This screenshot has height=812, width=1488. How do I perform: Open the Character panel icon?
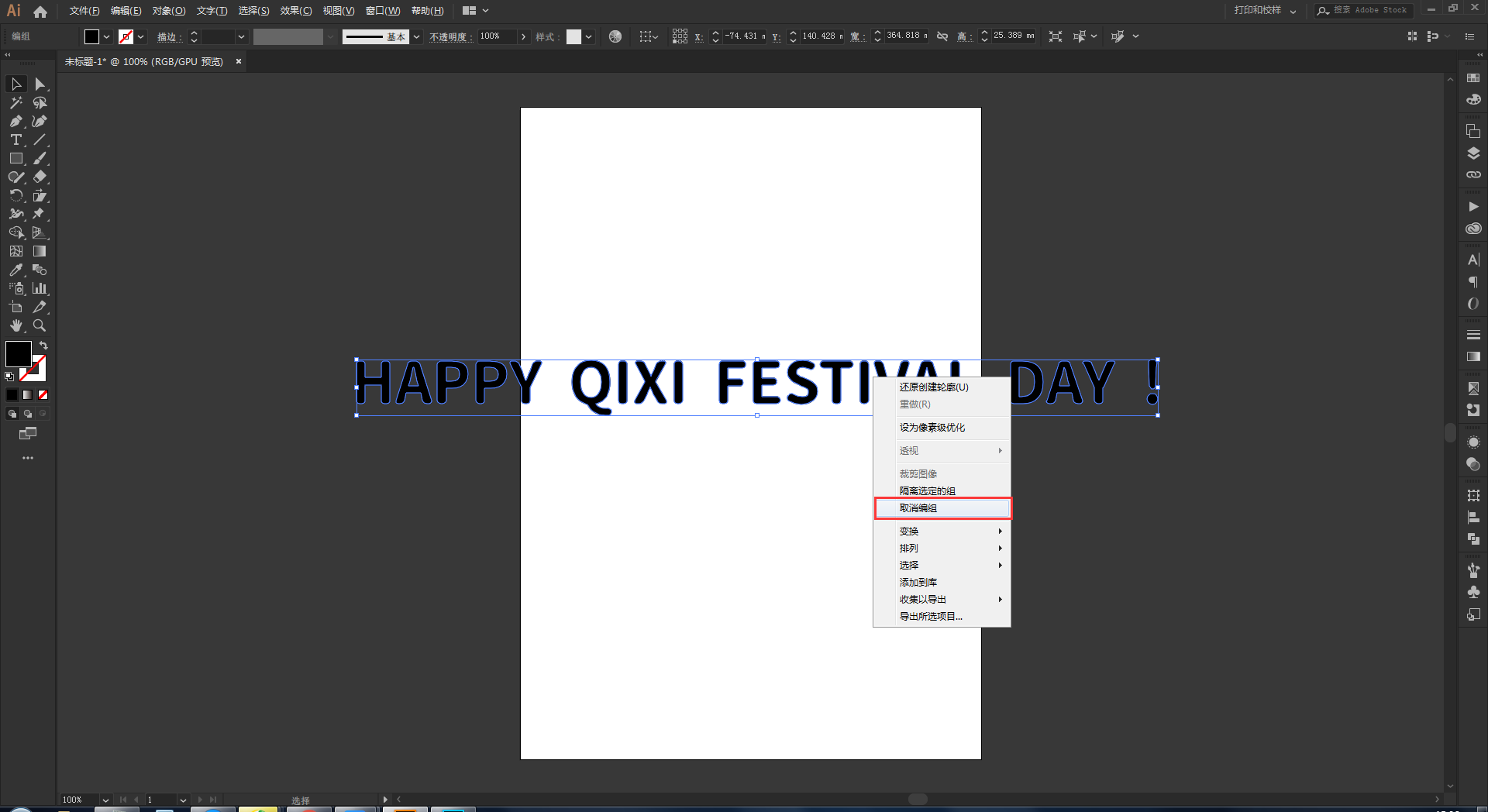1473,260
